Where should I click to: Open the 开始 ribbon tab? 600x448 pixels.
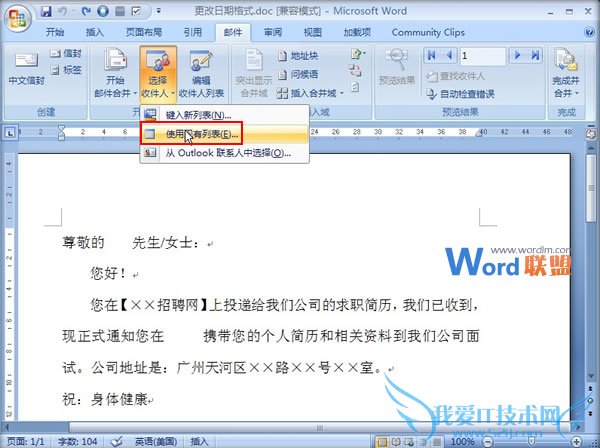55,32
